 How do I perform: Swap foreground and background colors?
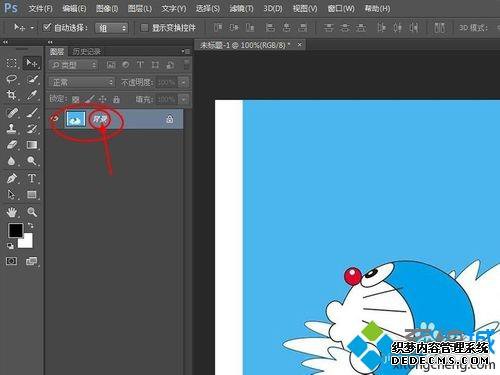(31, 225)
